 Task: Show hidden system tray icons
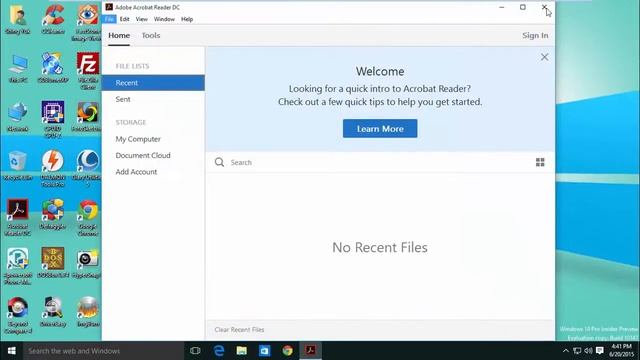tap(566, 351)
